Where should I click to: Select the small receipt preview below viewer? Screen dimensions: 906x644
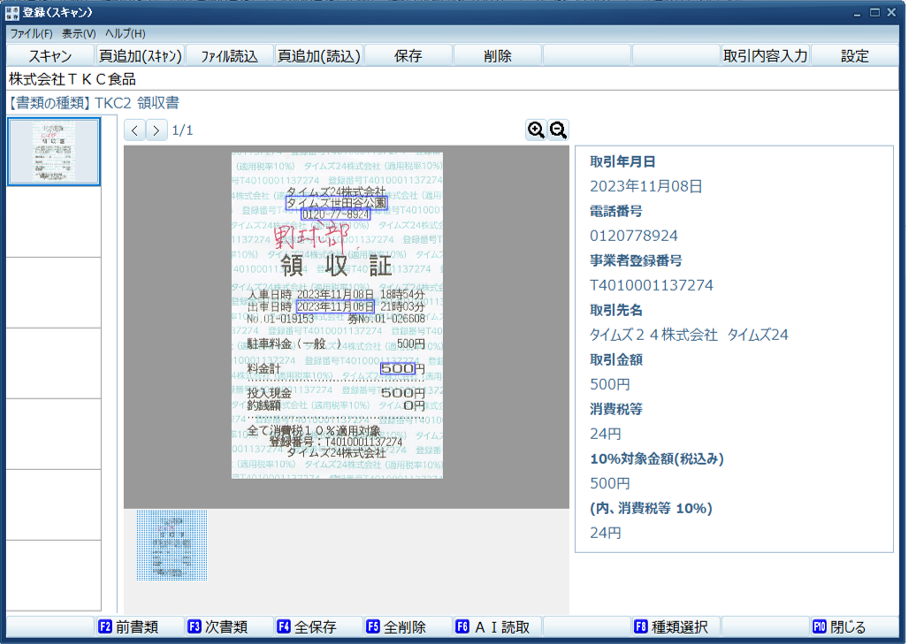172,545
